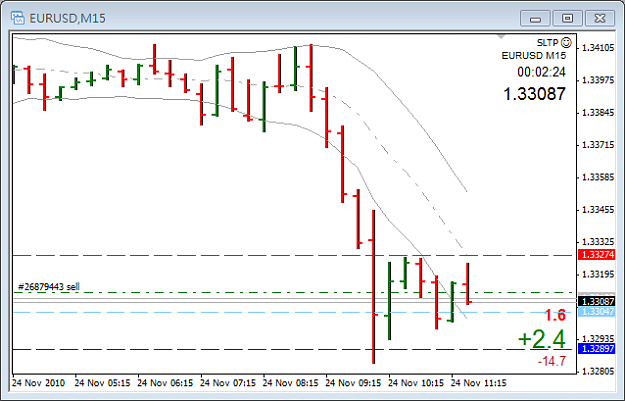625x401 pixels.
Task: Click the 1.33195 price scale label
Action: pyautogui.click(x=598, y=274)
